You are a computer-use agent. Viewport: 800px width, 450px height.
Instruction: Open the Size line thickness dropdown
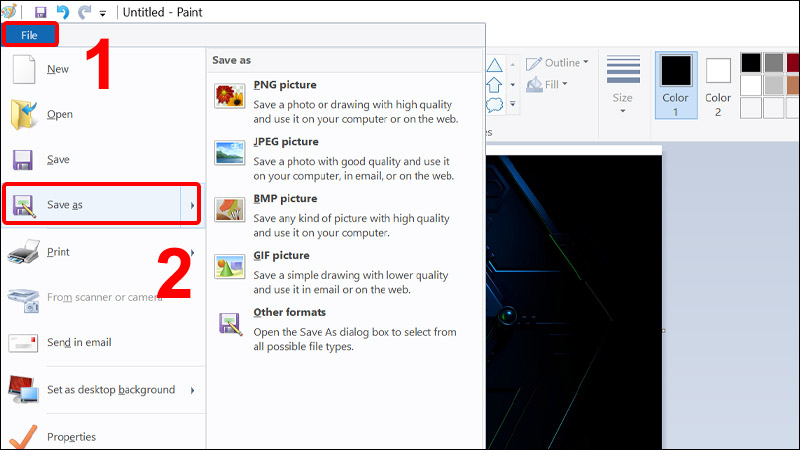point(623,85)
